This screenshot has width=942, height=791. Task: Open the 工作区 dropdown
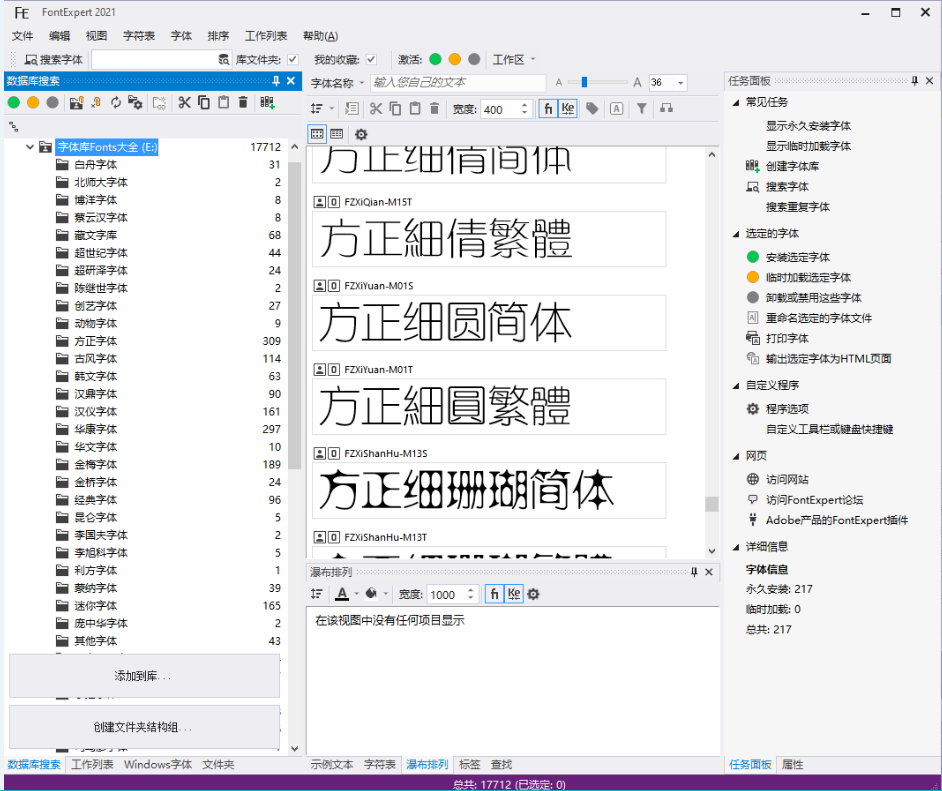point(514,59)
